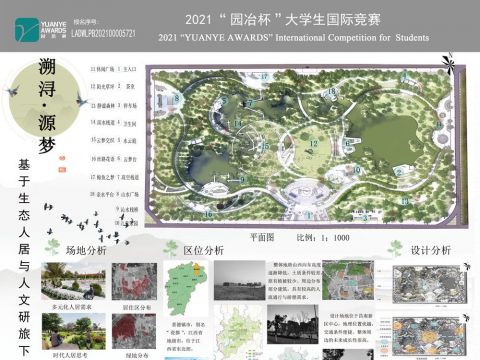Click the 绿地分布 caption
Viewport: 480px width, 360px height.
(137, 356)
